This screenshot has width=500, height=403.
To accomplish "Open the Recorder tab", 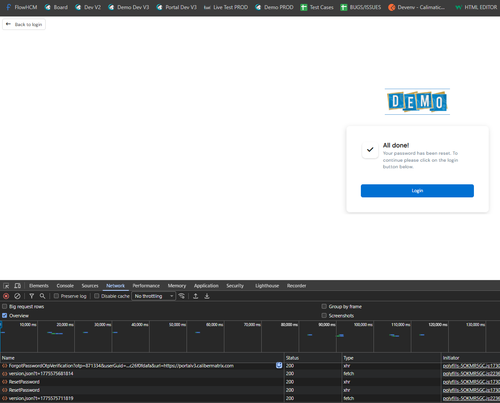I will coord(296,286).
